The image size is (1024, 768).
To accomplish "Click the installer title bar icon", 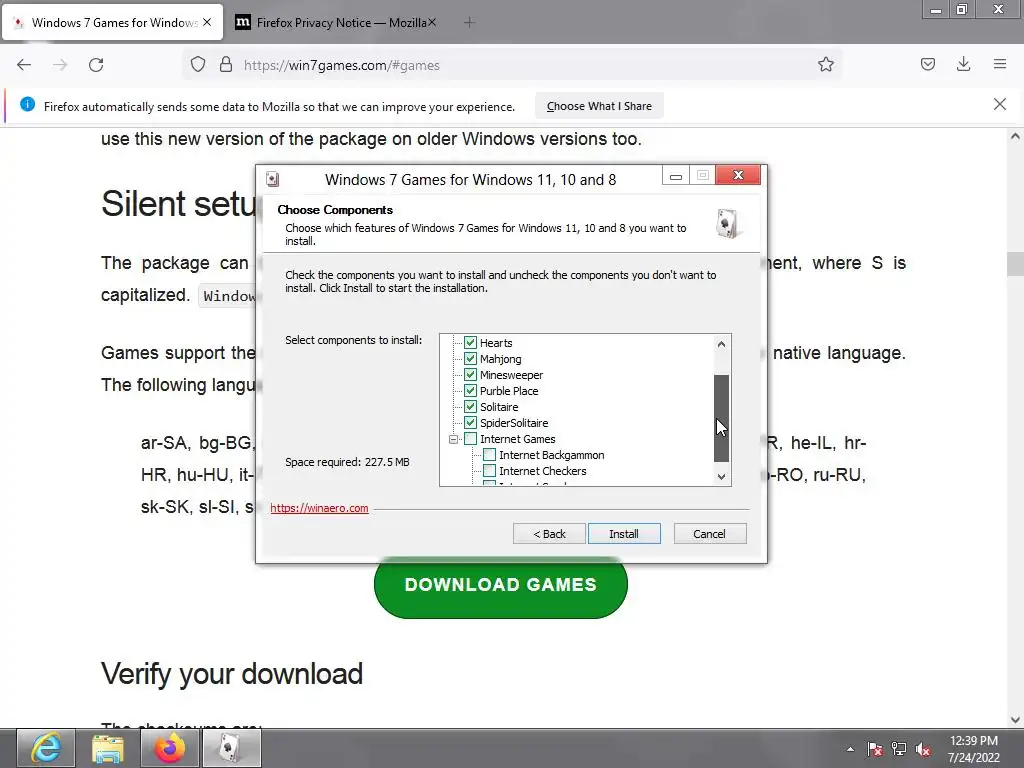I will (x=273, y=179).
